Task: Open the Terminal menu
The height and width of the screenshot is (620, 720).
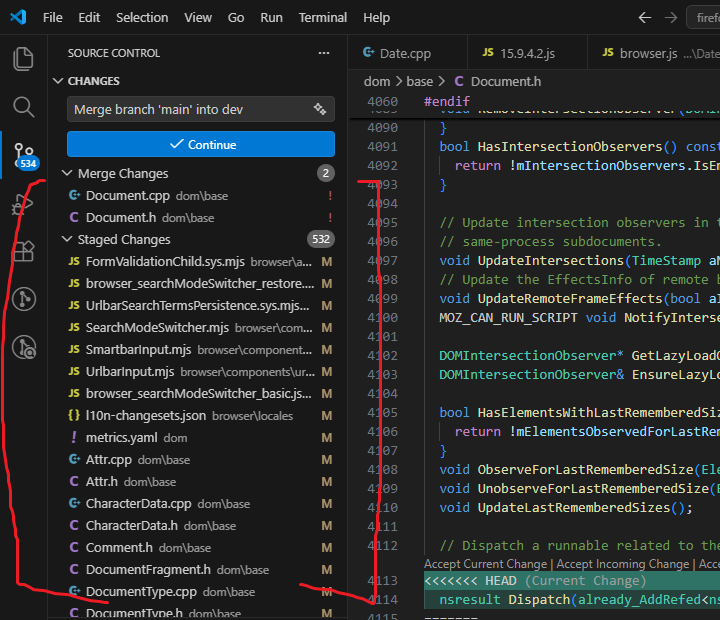Action: (x=323, y=17)
